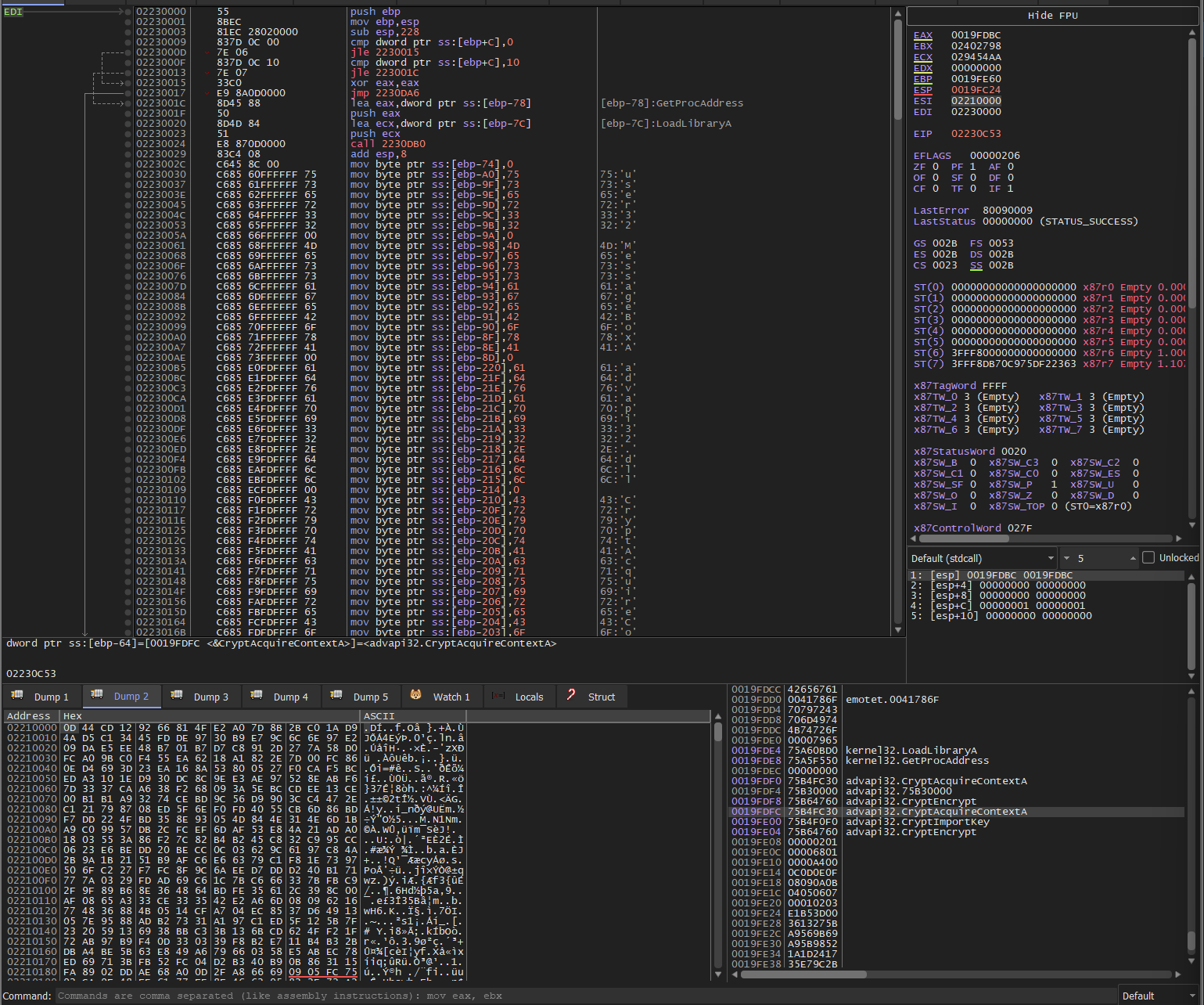Click registers pane horizontal scroll left arrow

click(913, 539)
